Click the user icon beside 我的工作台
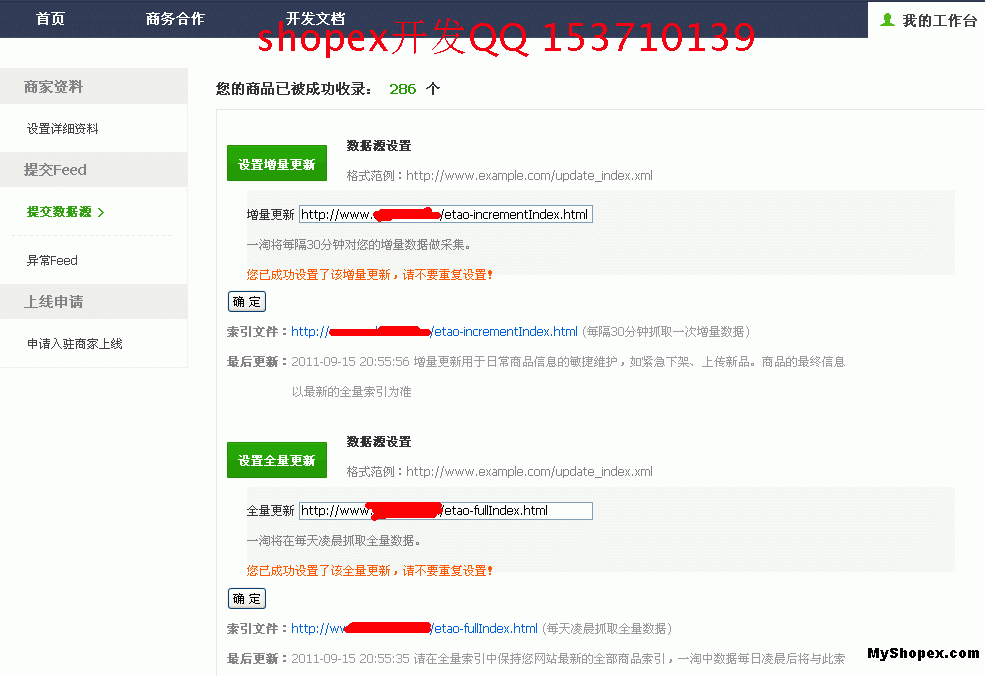Screen dimensions: 985x676 (887, 19)
